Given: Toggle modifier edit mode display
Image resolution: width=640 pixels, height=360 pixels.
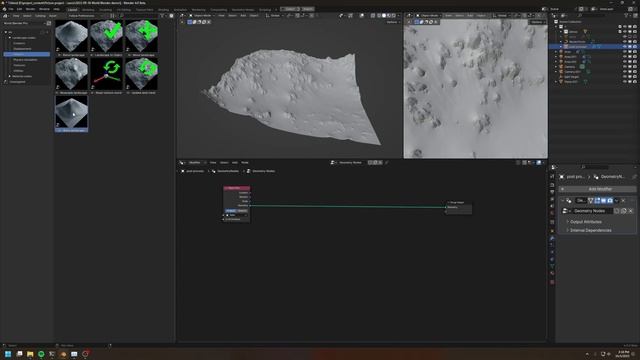Looking at the screenshot, I should coord(597,201).
